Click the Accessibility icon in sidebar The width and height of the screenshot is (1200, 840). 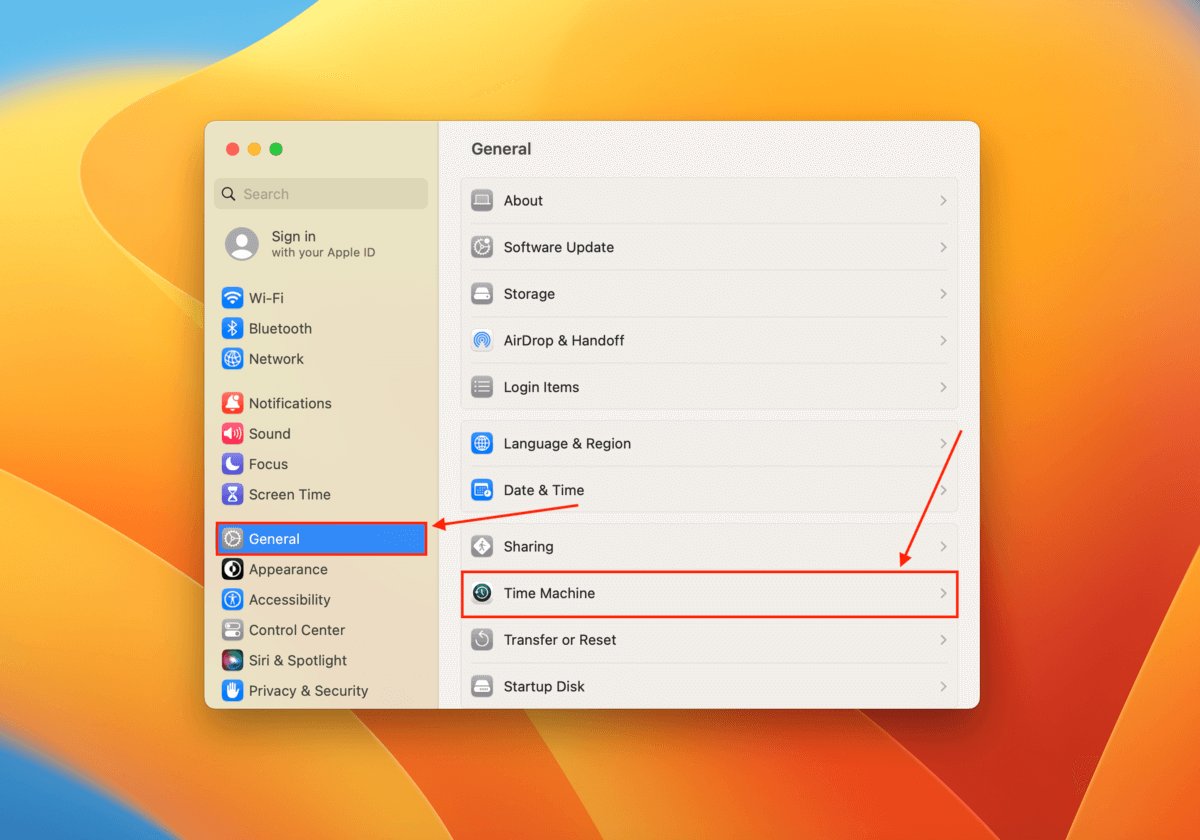[x=233, y=600]
